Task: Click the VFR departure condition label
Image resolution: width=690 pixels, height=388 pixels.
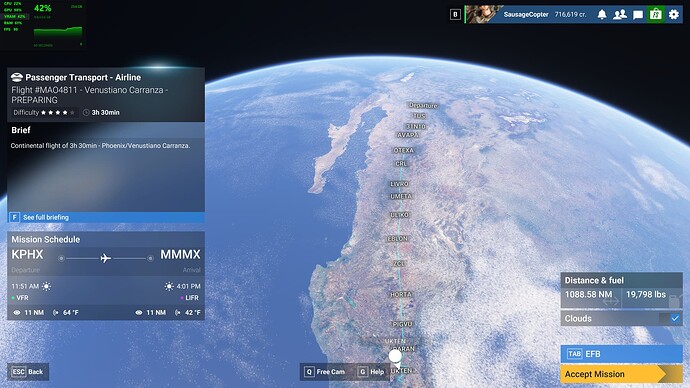Action: click(x=22, y=298)
